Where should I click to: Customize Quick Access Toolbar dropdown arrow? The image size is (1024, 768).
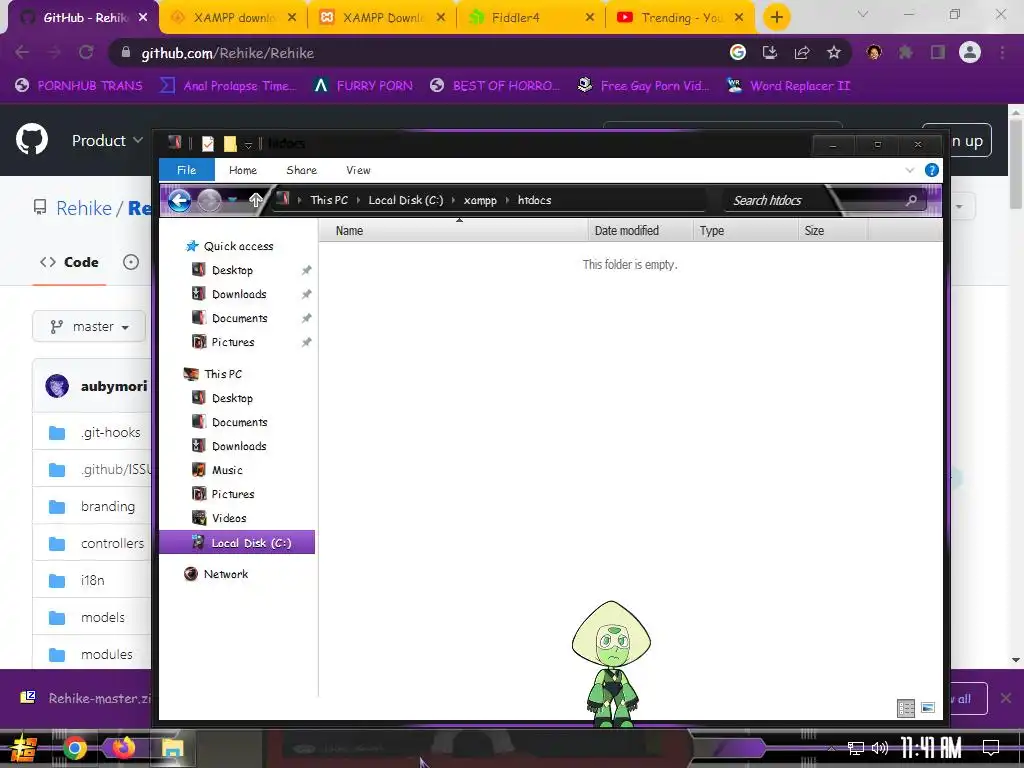(x=248, y=144)
